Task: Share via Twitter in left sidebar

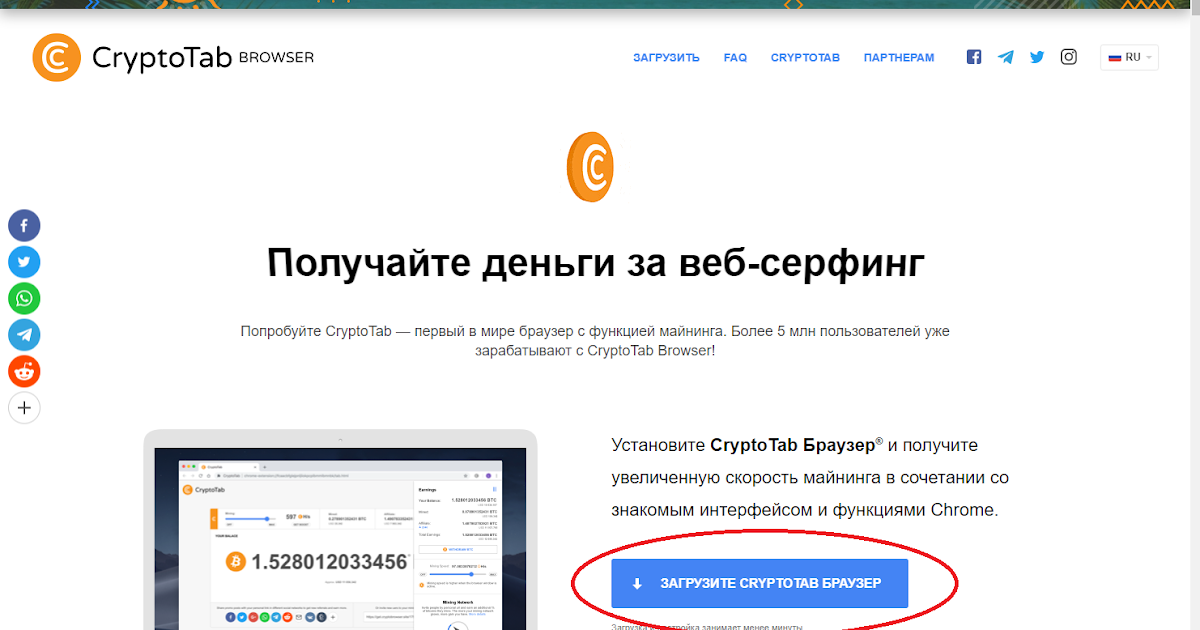Action: coord(24,262)
